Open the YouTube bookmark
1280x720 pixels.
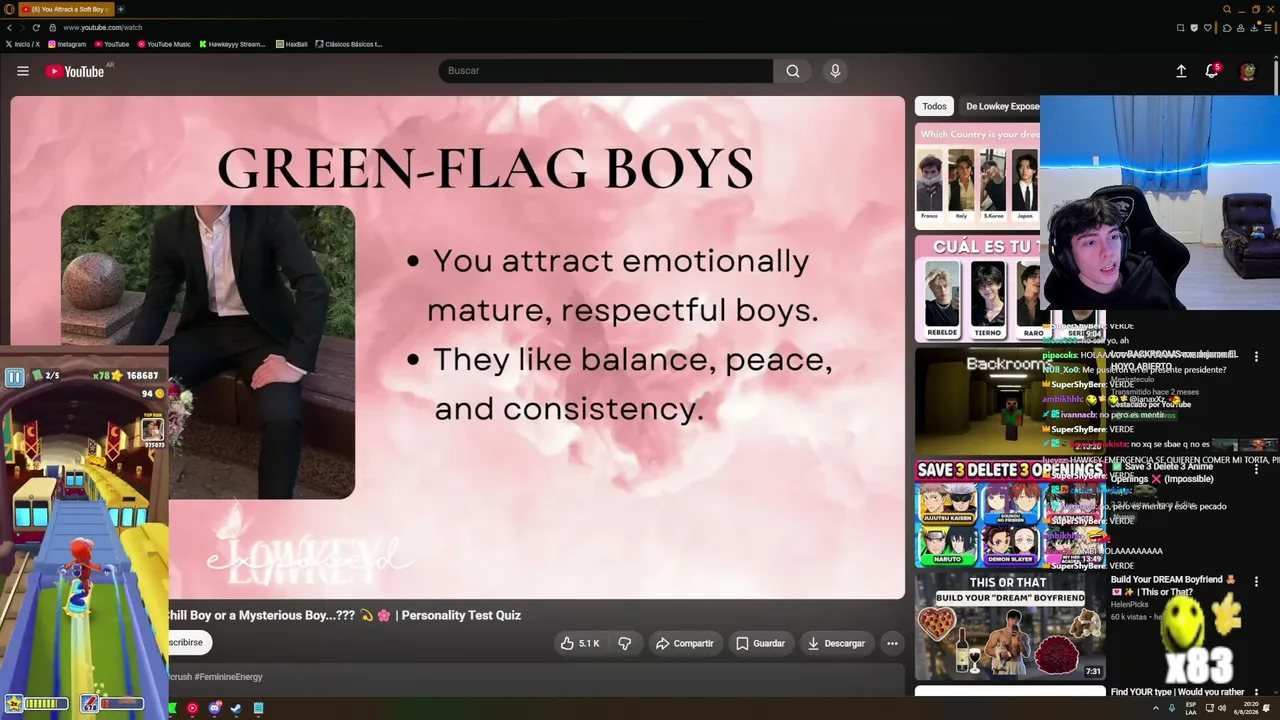point(112,44)
